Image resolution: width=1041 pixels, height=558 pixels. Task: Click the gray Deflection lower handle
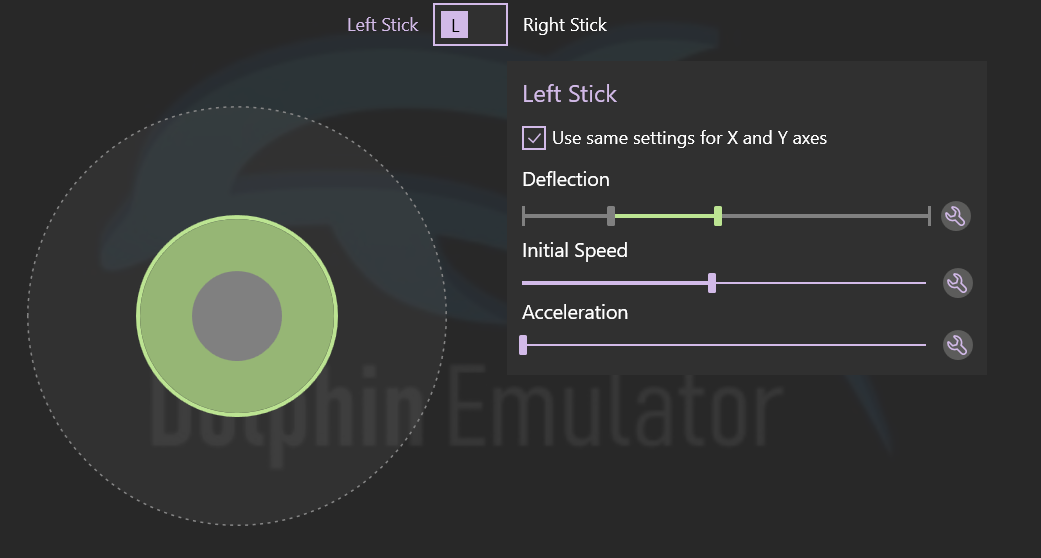(611, 216)
